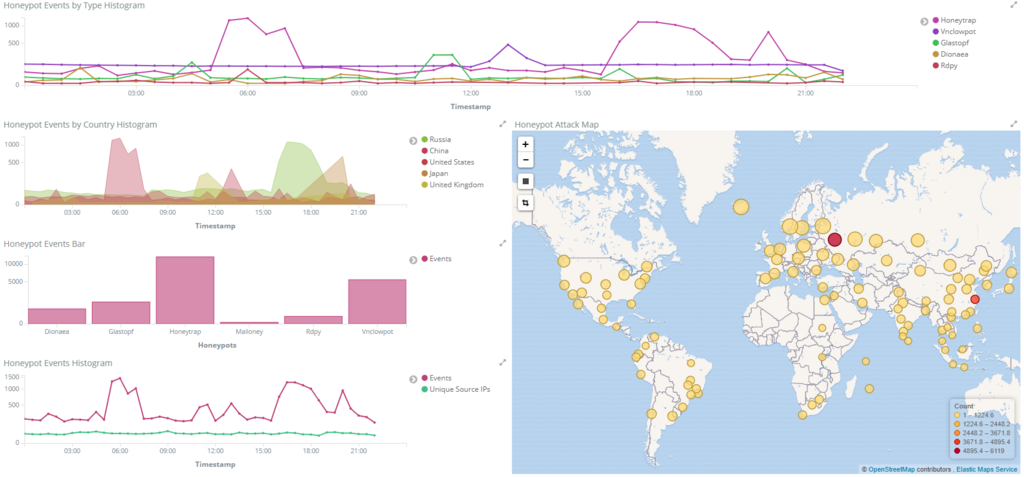Click the Japan orange legend dot

point(424,173)
